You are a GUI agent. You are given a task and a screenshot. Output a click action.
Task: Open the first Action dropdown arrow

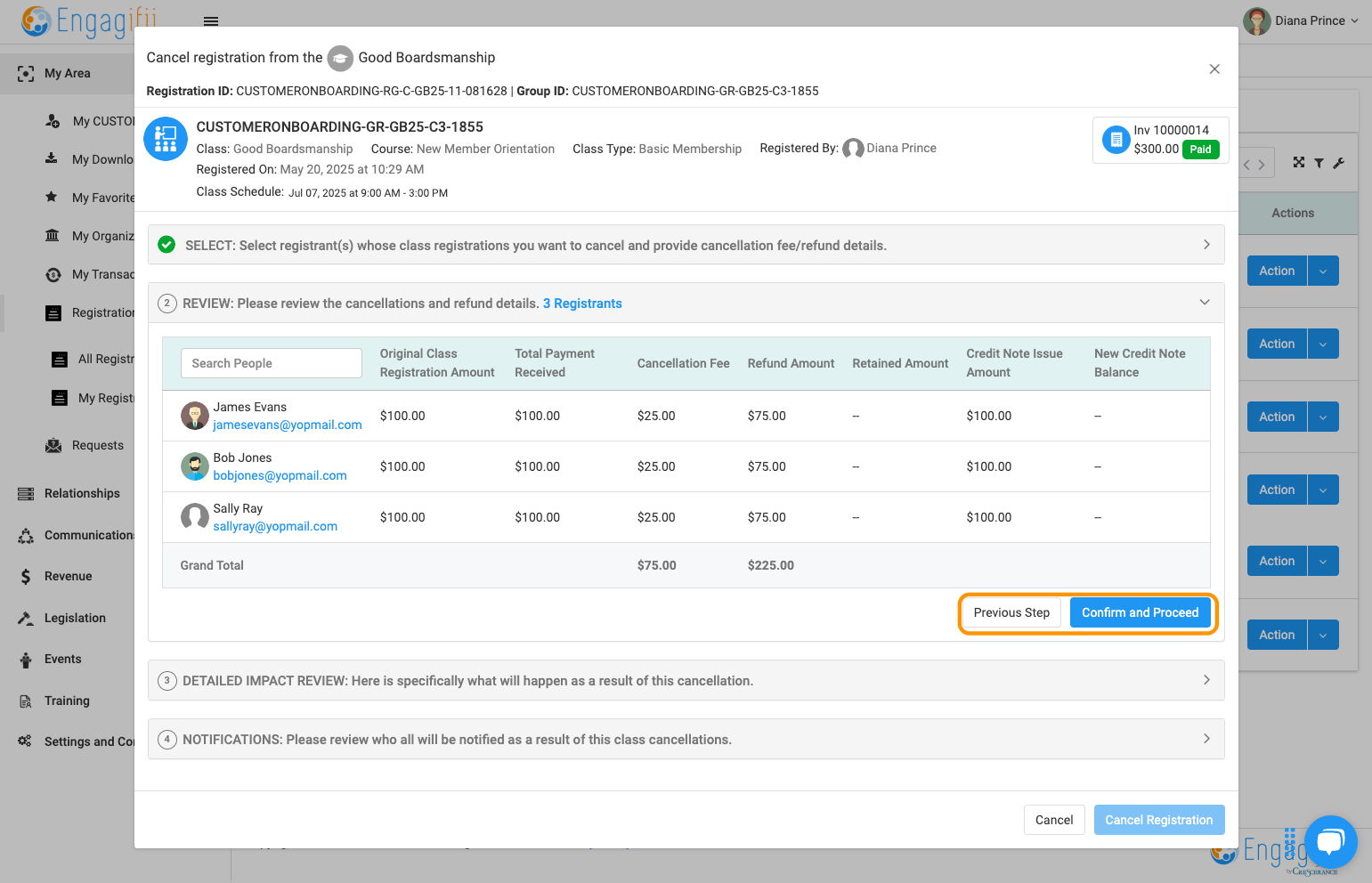(x=1323, y=271)
